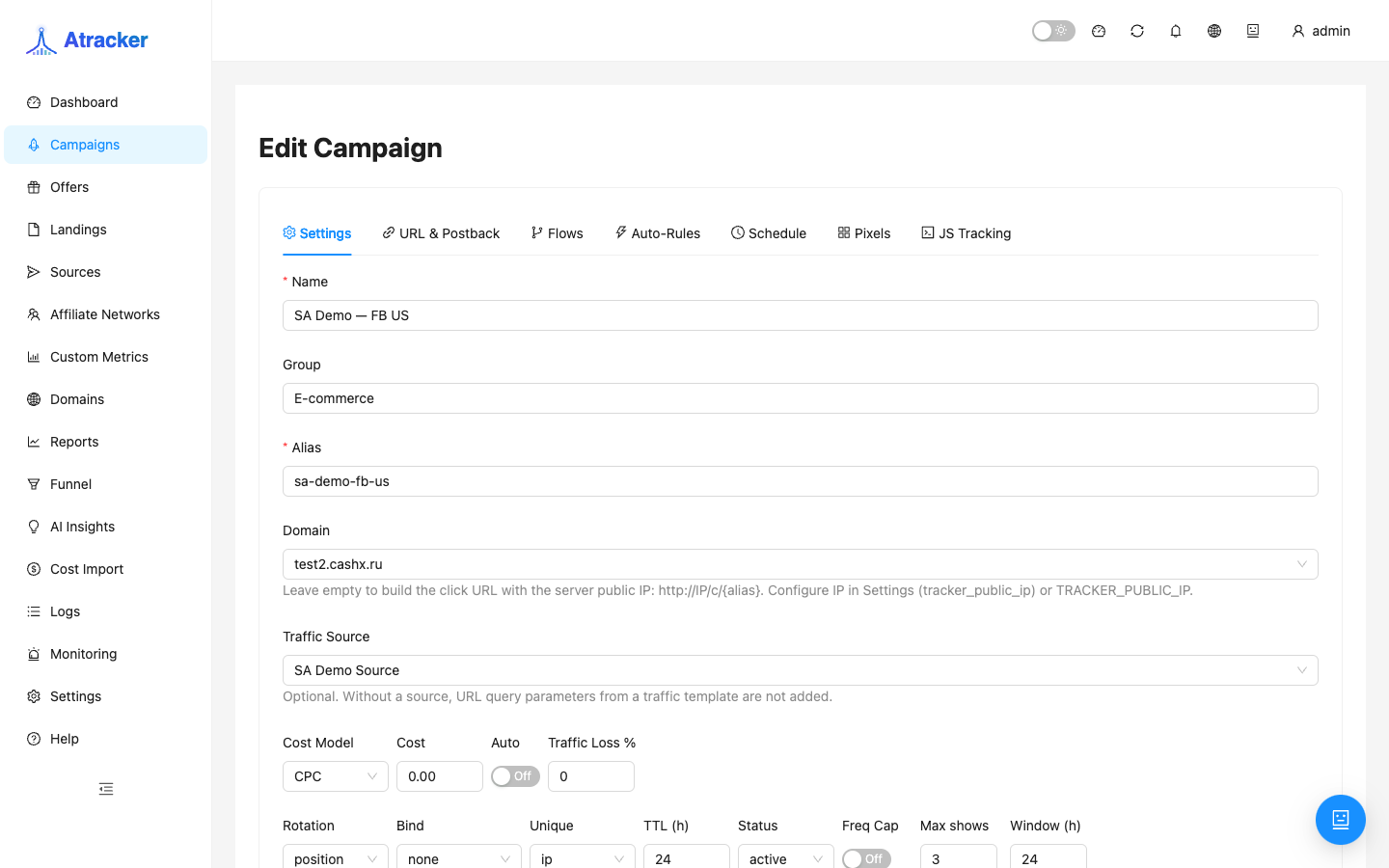Click the Traffic Source hint starting "Optional"
1389x868 pixels.
(x=558, y=696)
